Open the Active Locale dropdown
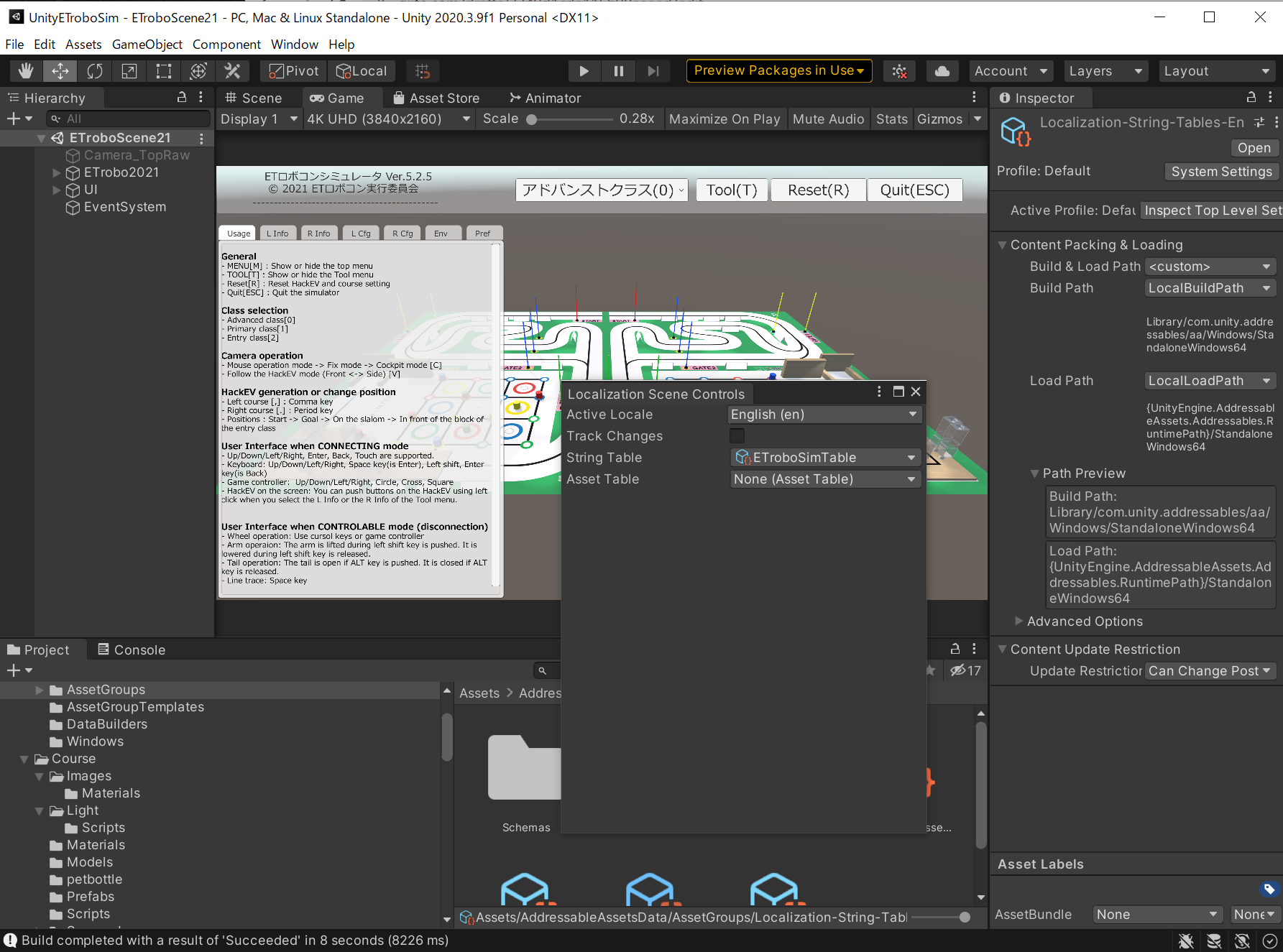This screenshot has width=1283, height=952. (824, 415)
